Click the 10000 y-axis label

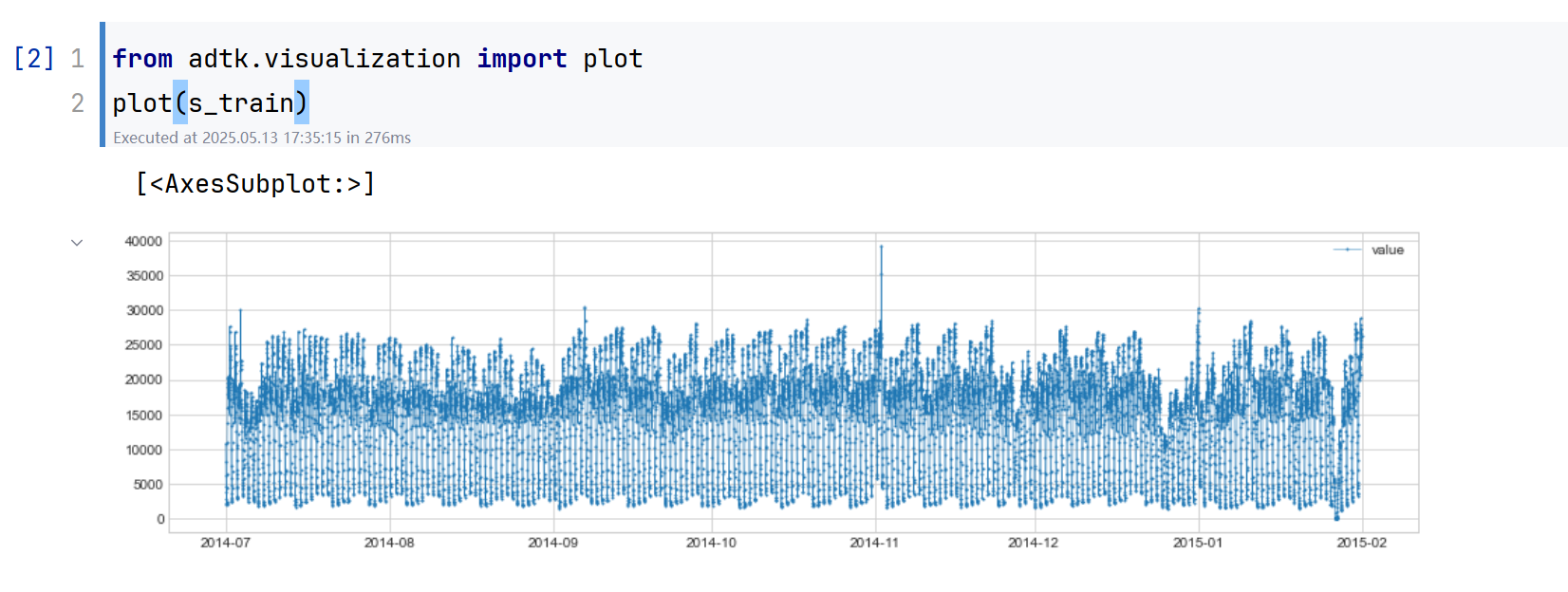pyautogui.click(x=144, y=450)
